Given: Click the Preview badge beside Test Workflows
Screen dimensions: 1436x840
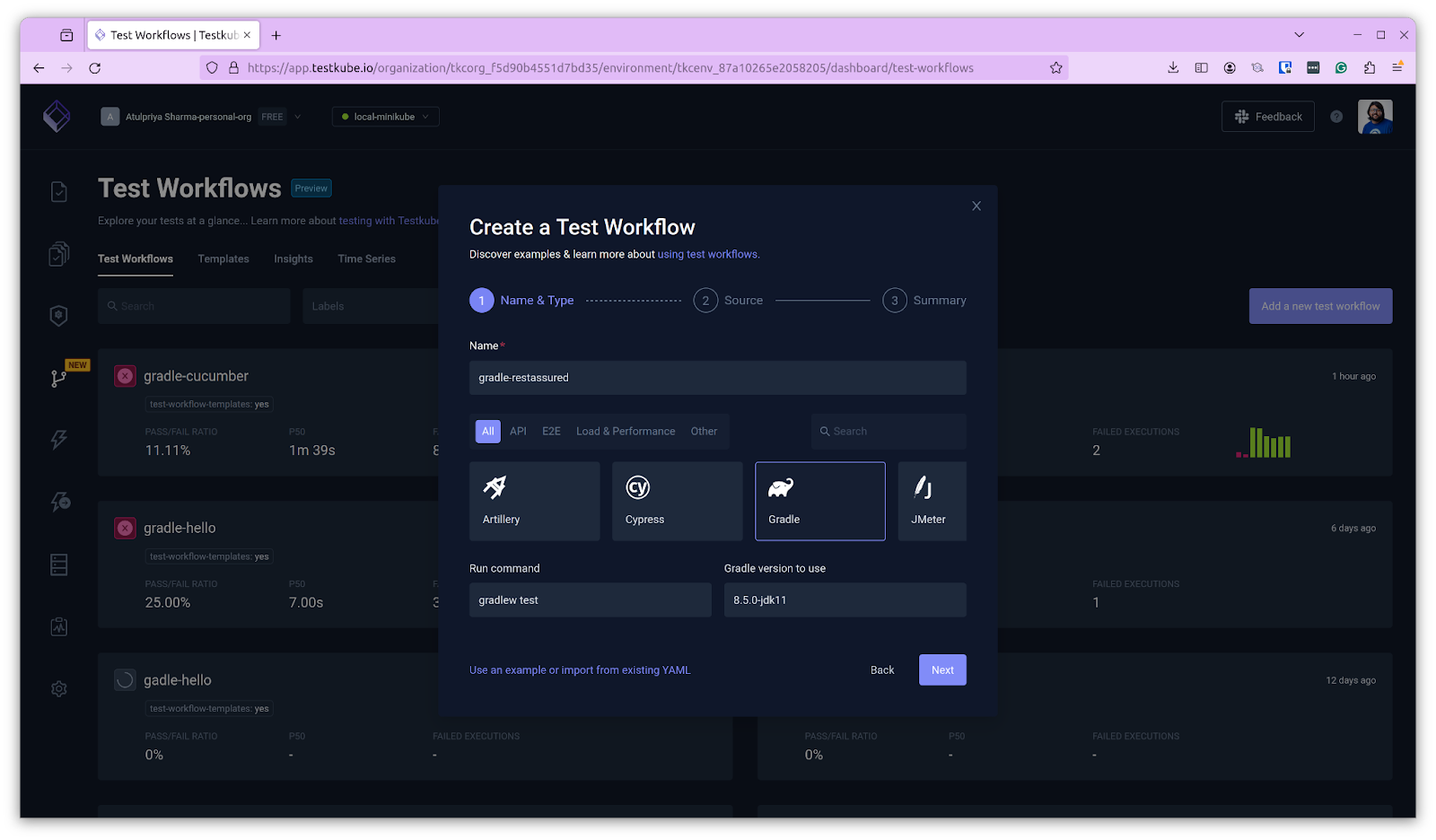Looking at the screenshot, I should [x=311, y=188].
